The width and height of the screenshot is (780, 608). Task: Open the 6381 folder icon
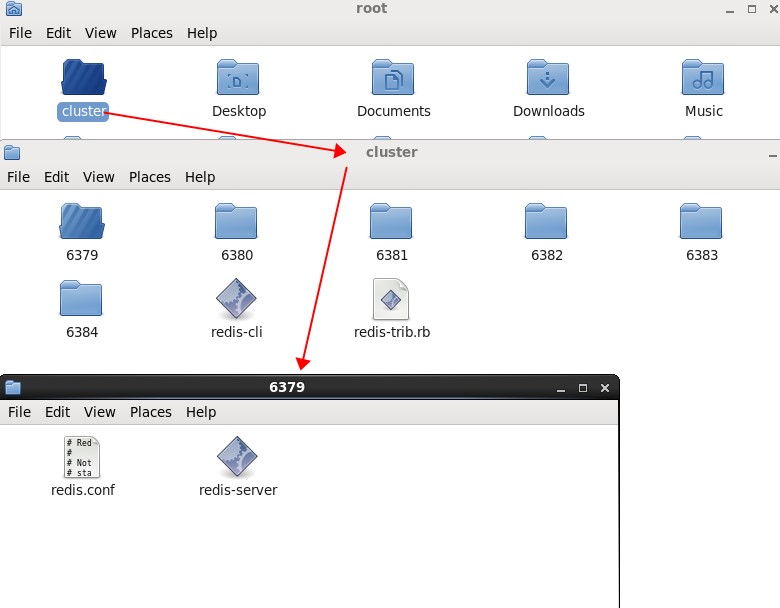(x=391, y=221)
